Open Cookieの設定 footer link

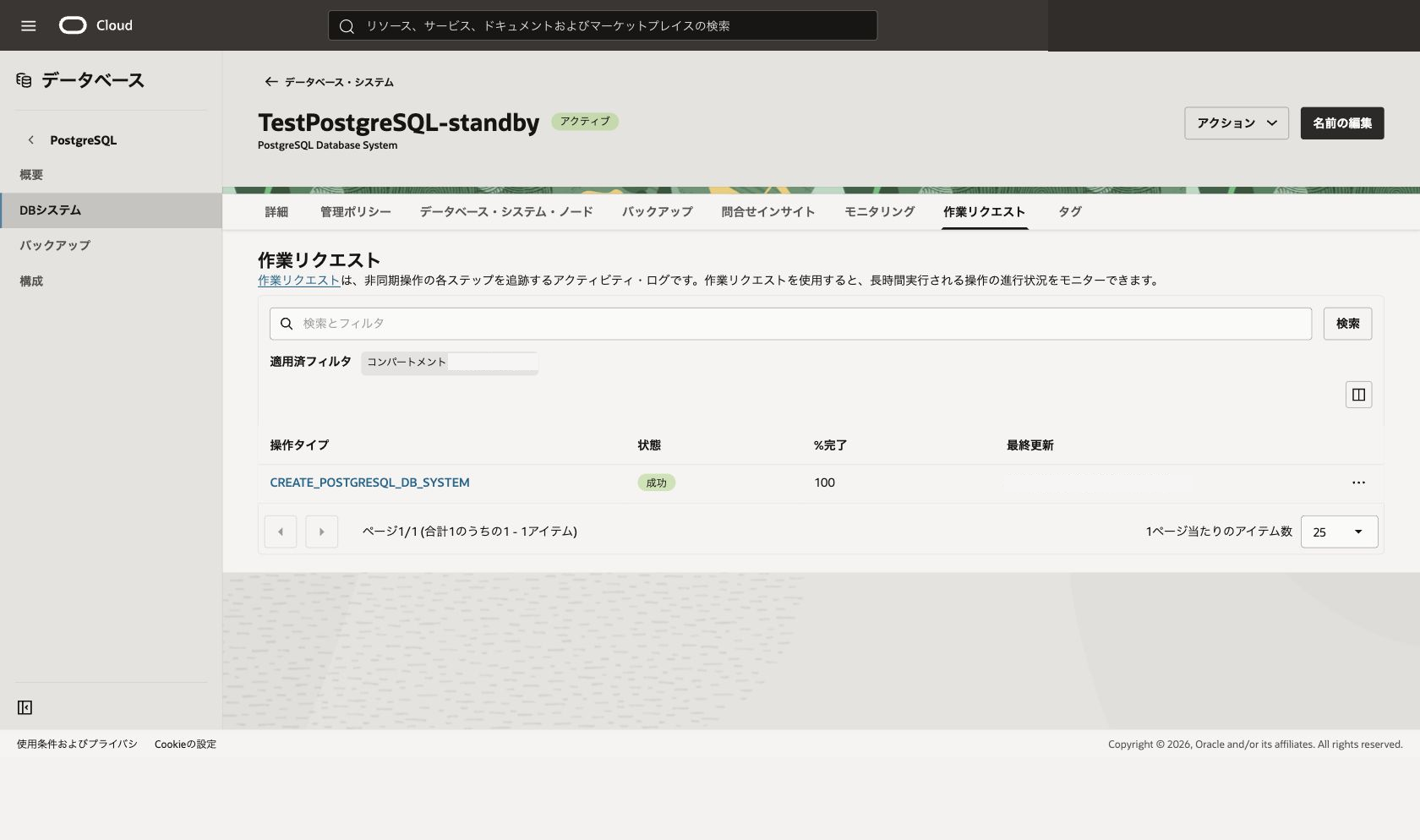click(185, 745)
